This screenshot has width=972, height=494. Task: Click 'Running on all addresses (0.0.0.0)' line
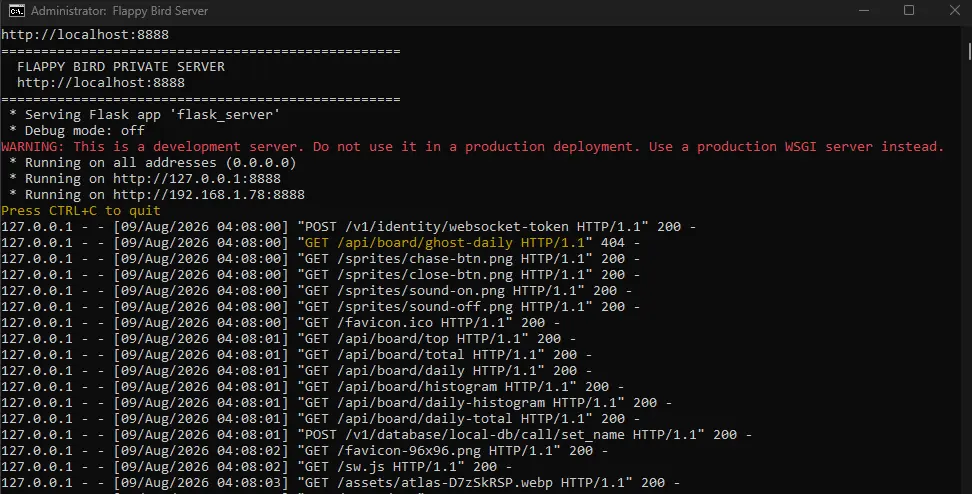[152, 163]
